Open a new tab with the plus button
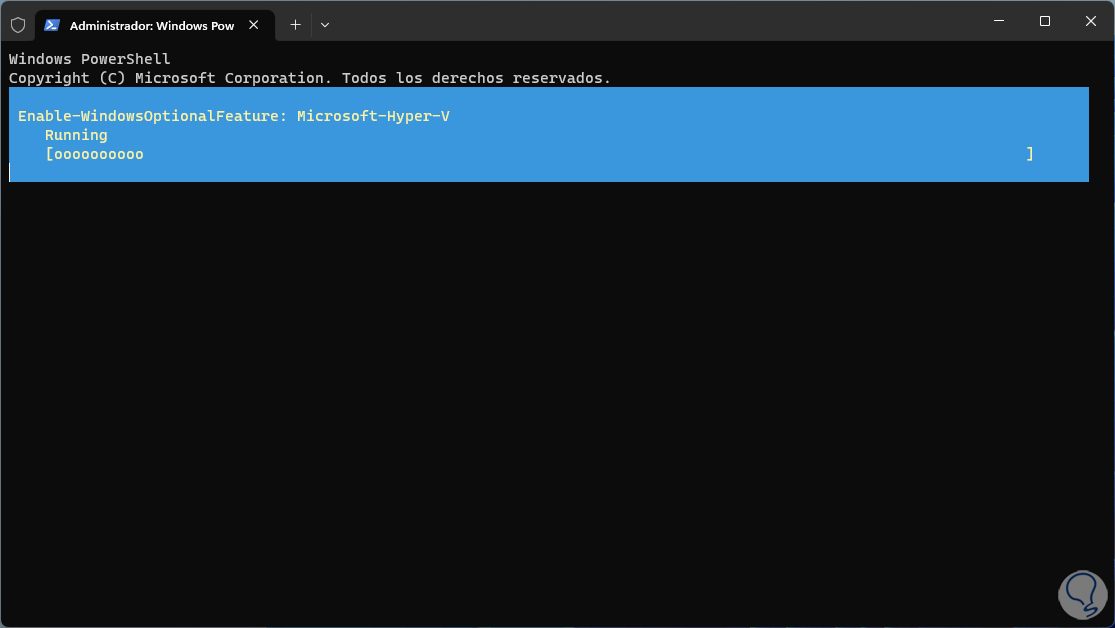This screenshot has height=628, width=1115. point(295,25)
